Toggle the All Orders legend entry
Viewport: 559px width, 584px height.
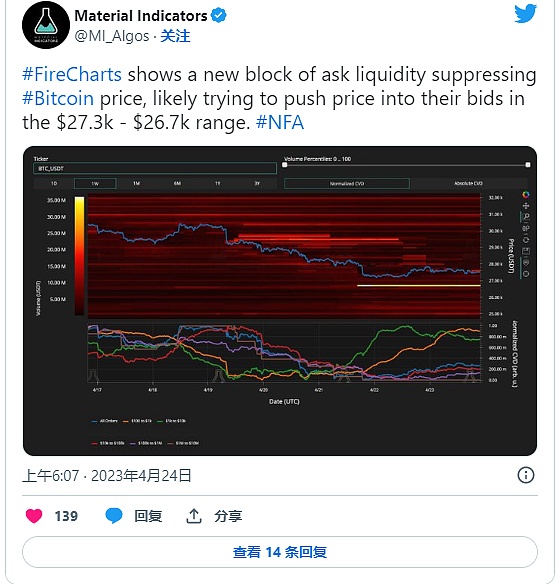click(105, 421)
